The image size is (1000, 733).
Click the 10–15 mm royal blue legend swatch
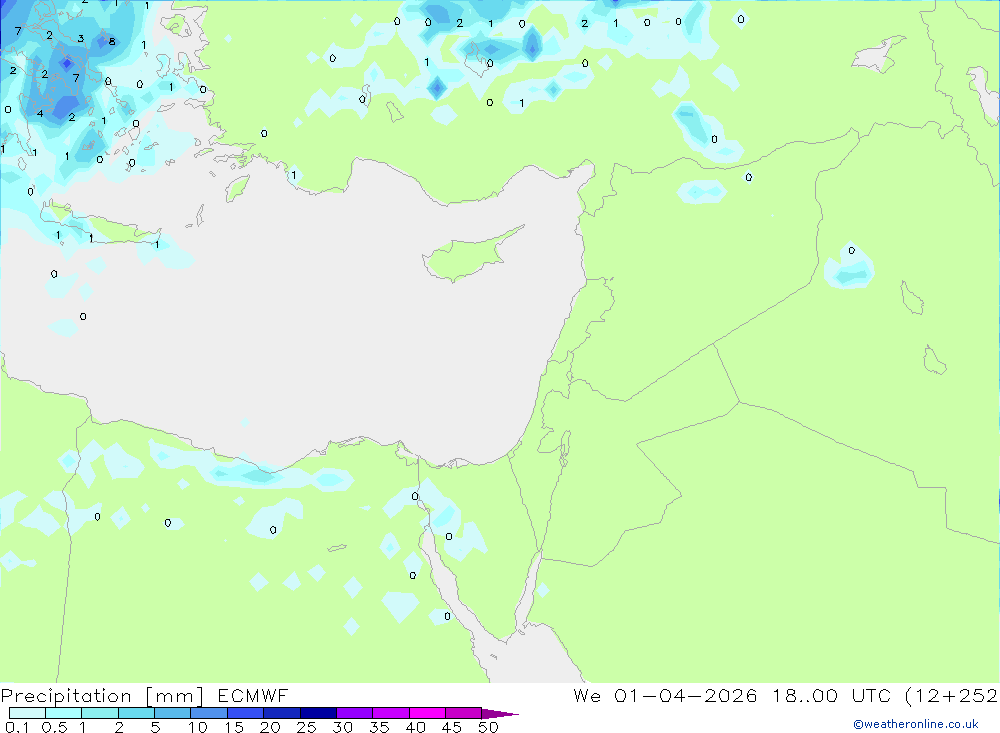click(x=209, y=713)
